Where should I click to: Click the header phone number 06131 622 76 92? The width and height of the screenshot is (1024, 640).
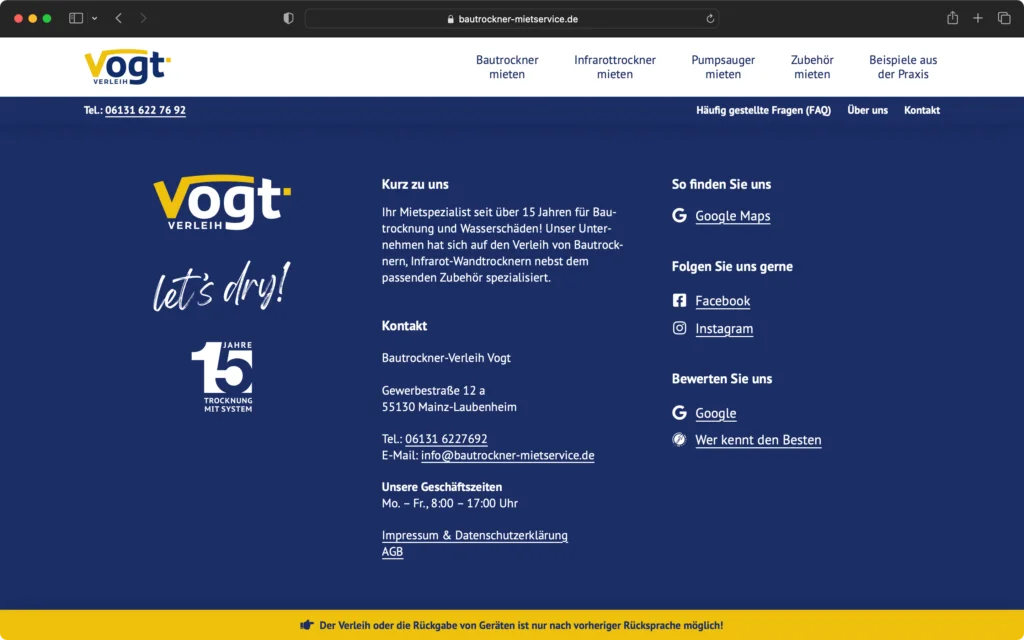145,110
